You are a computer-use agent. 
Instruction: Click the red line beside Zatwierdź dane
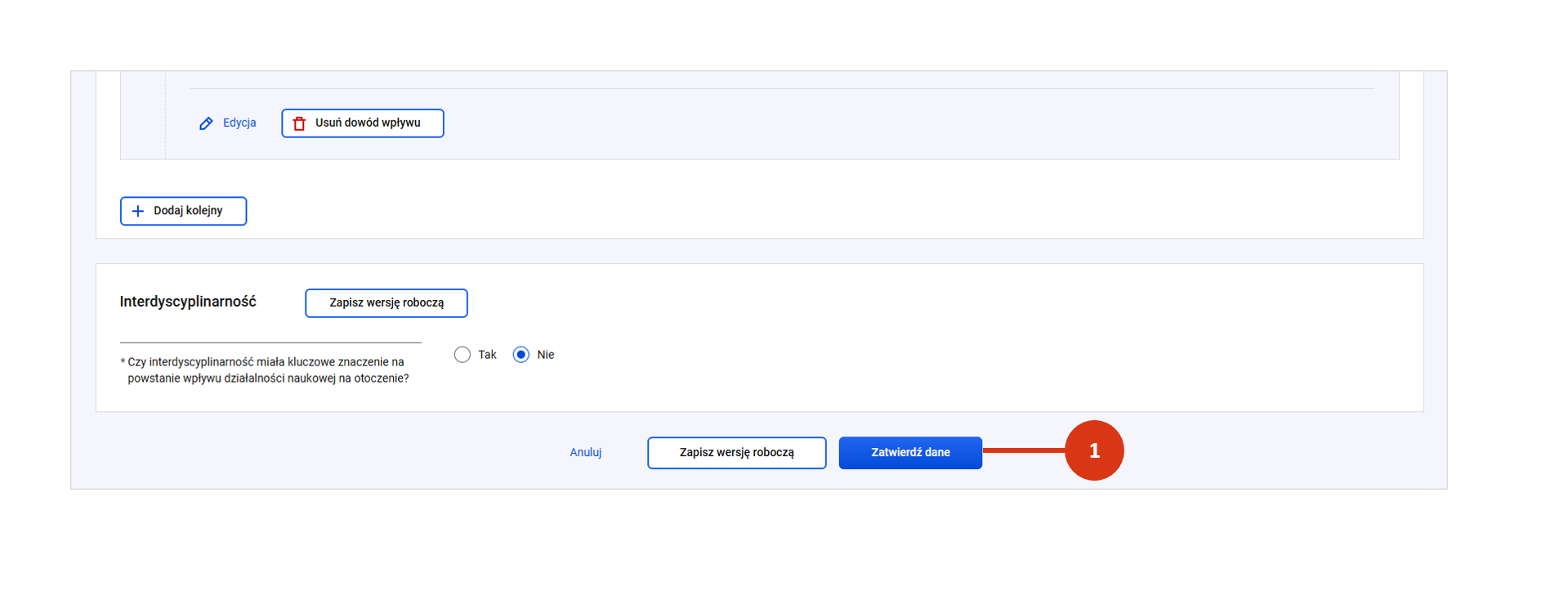(x=1023, y=450)
